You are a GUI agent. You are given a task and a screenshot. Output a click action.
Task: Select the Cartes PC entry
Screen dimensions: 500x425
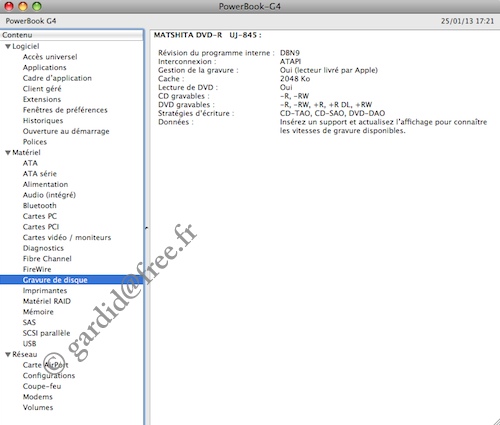[40, 216]
